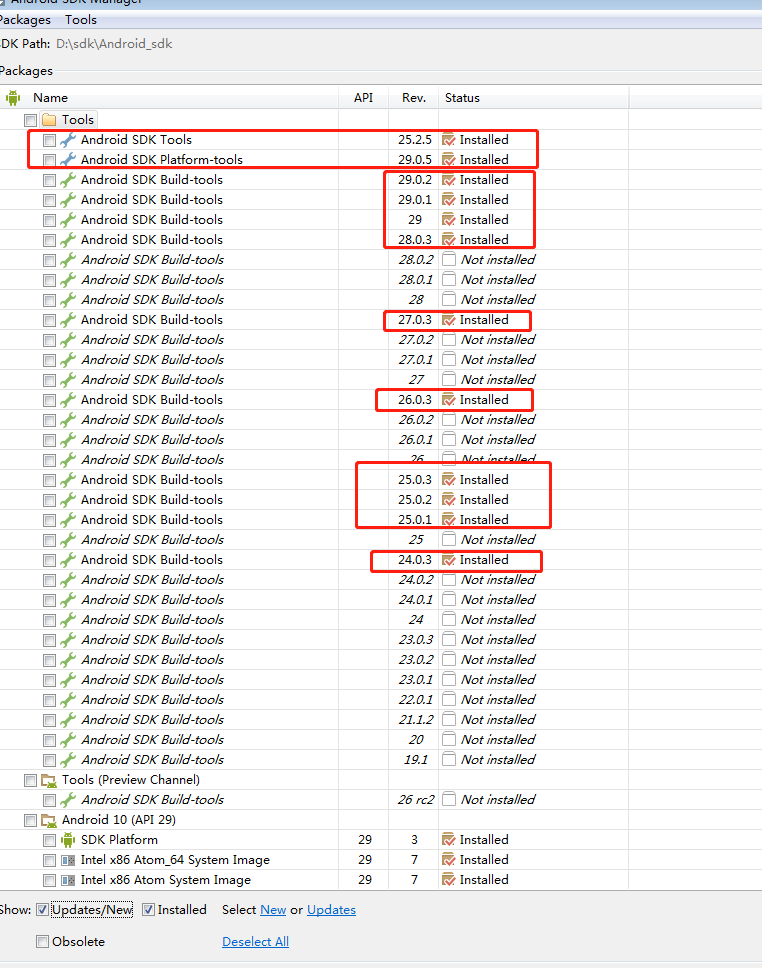Click the wrench icon on Build-tools 26 rc2 row

68,800
